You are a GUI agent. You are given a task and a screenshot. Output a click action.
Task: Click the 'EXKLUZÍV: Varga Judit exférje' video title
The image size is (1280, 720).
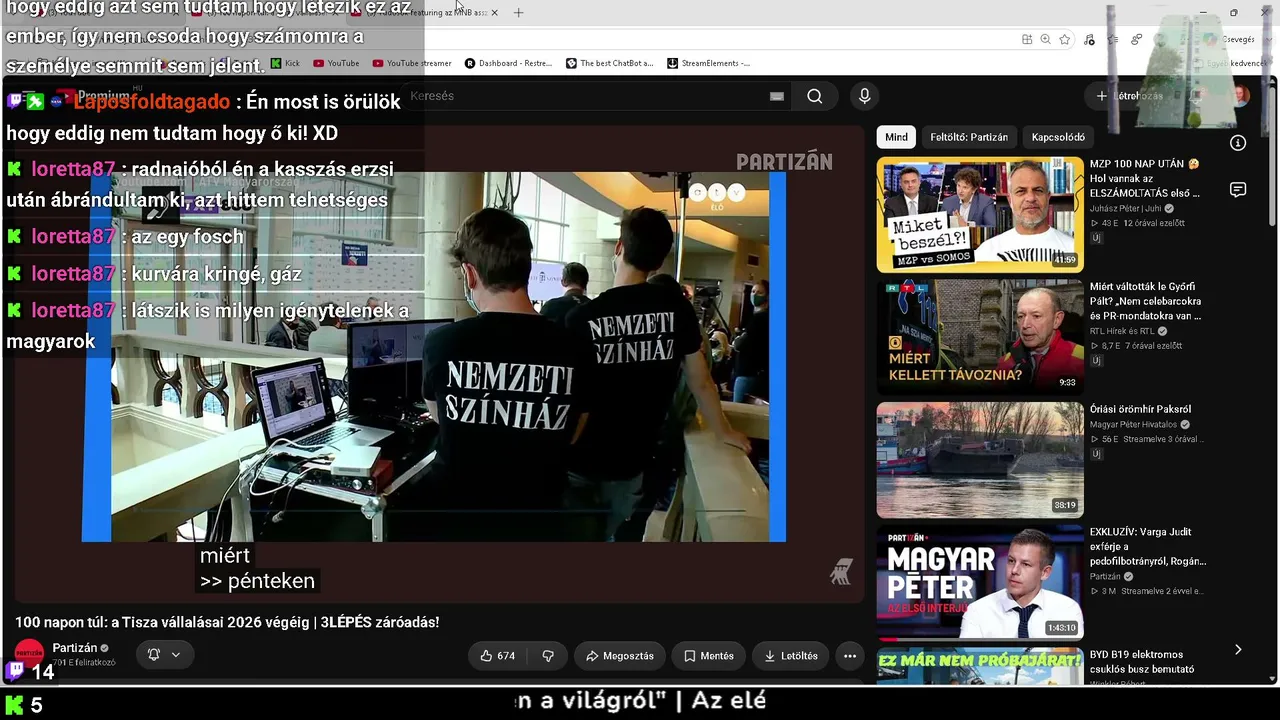click(1148, 546)
